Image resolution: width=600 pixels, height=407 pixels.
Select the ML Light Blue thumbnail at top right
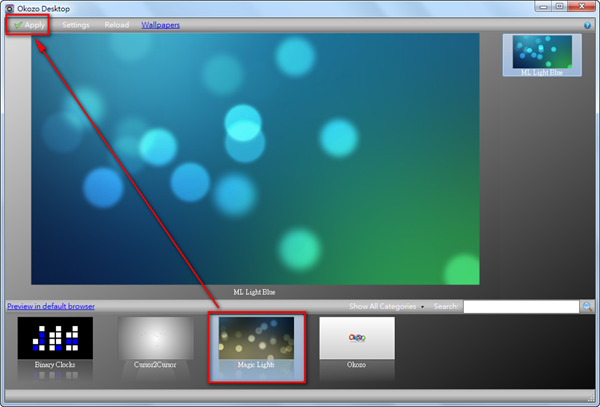542,55
